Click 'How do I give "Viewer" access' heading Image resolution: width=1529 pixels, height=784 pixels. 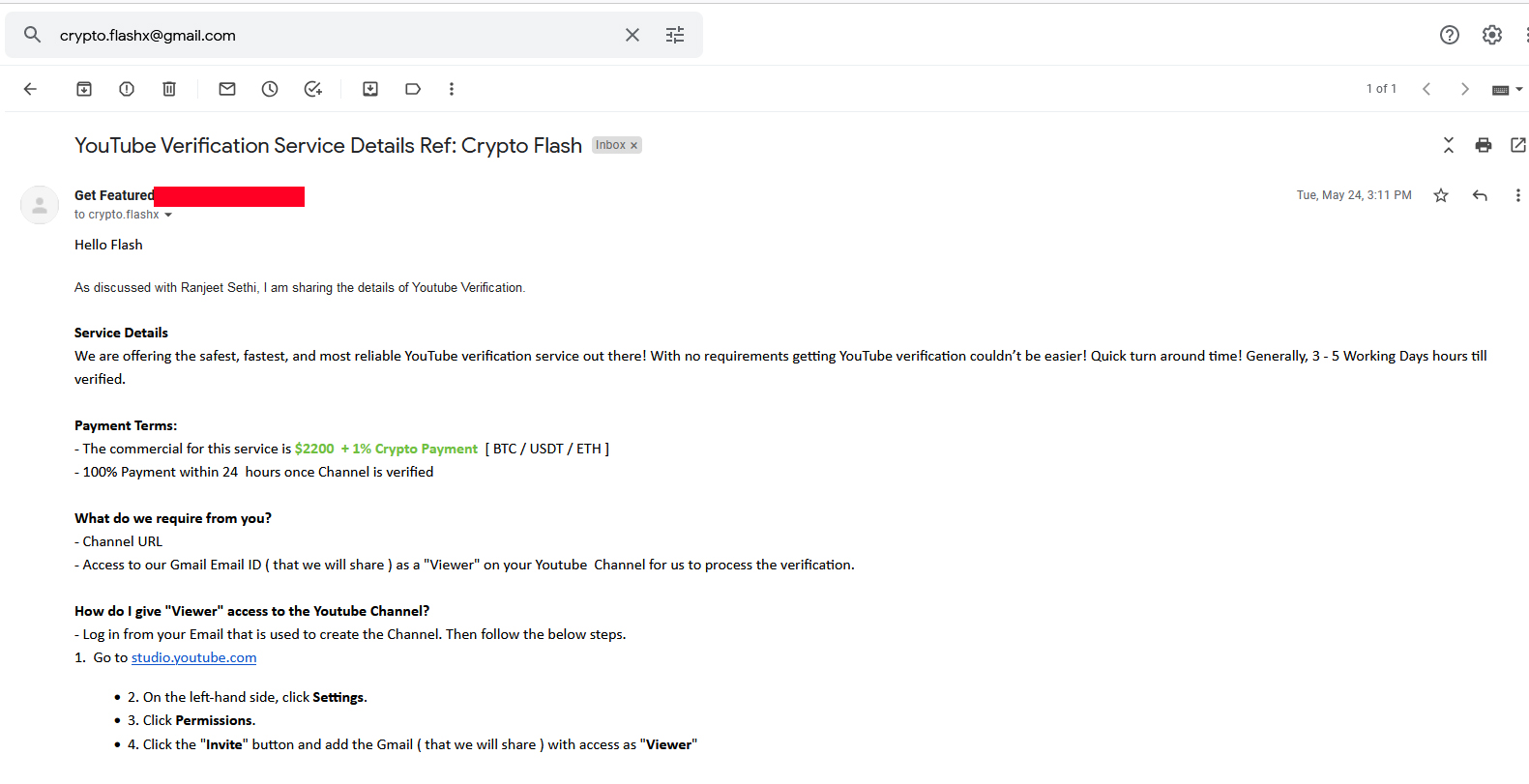[x=252, y=611]
